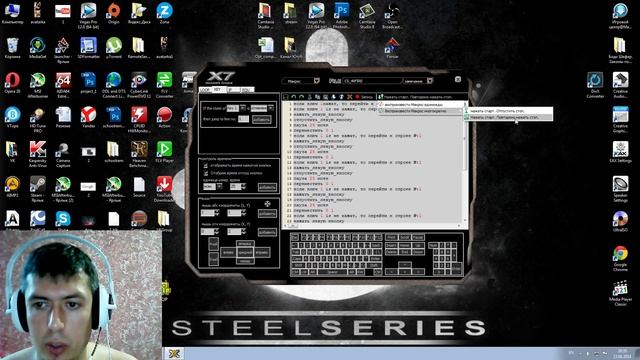This screenshot has height=360, width=640.
Task: Adjust absolute Y coordinate stepper
Action: tap(243, 213)
